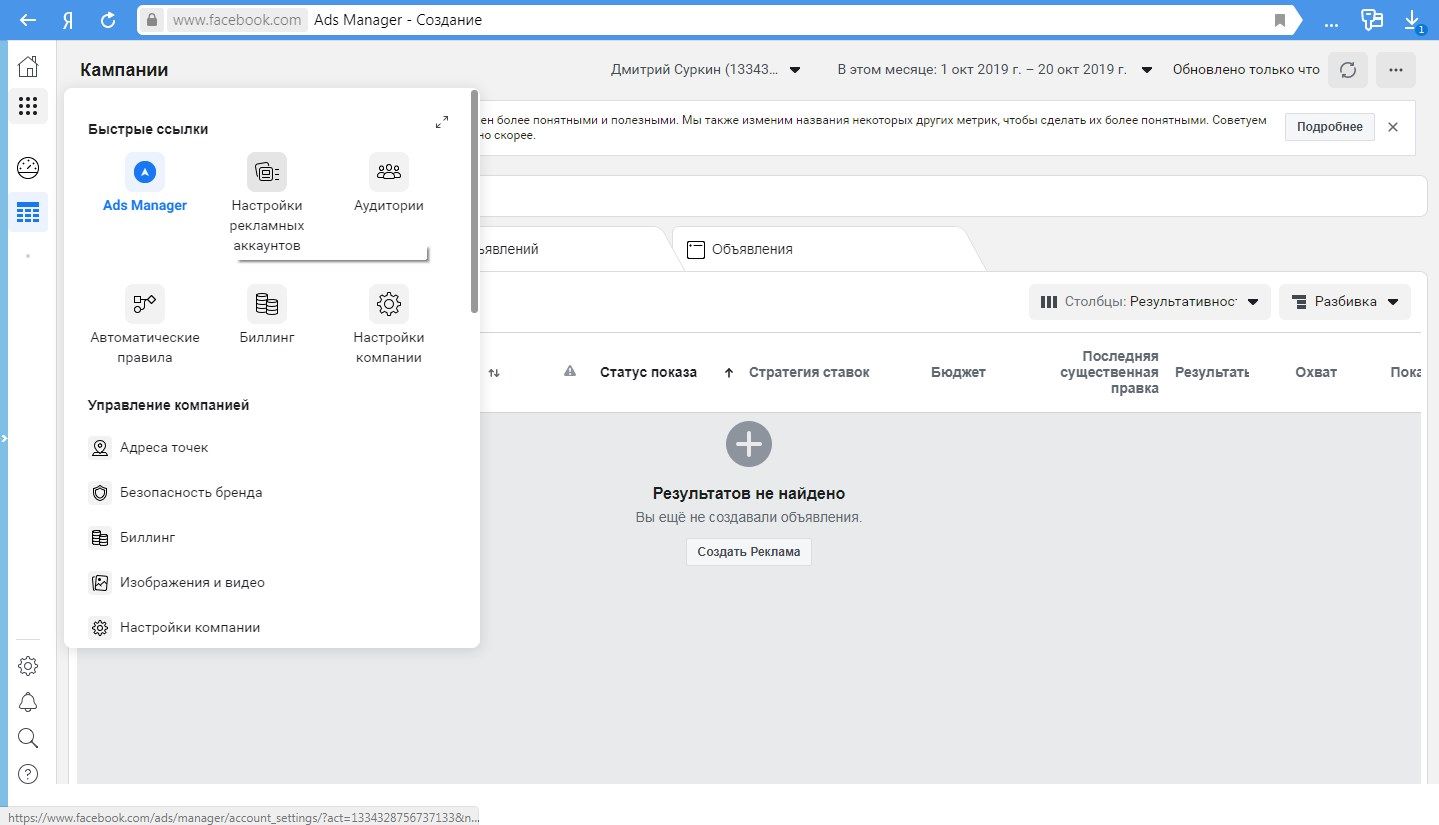Open the Разбивка dropdown
The width and height of the screenshot is (1439, 825).
pyautogui.click(x=1345, y=302)
